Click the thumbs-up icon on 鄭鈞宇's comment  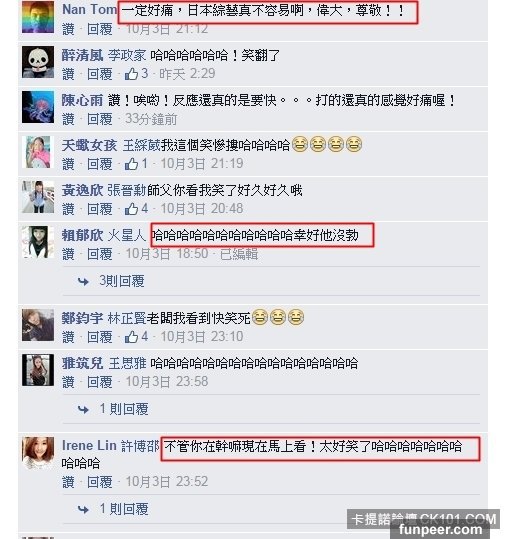(131, 337)
